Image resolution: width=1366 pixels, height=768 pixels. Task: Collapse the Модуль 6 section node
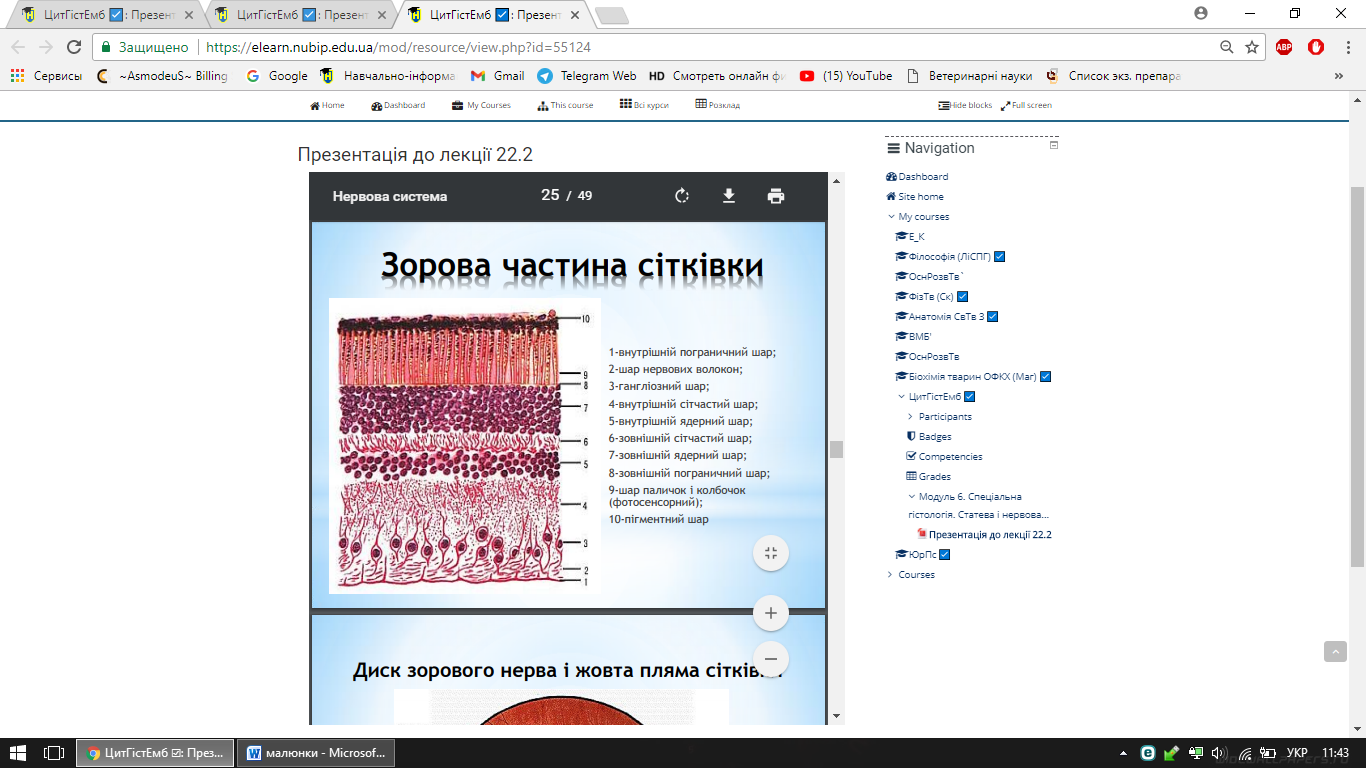pyautogui.click(x=911, y=497)
